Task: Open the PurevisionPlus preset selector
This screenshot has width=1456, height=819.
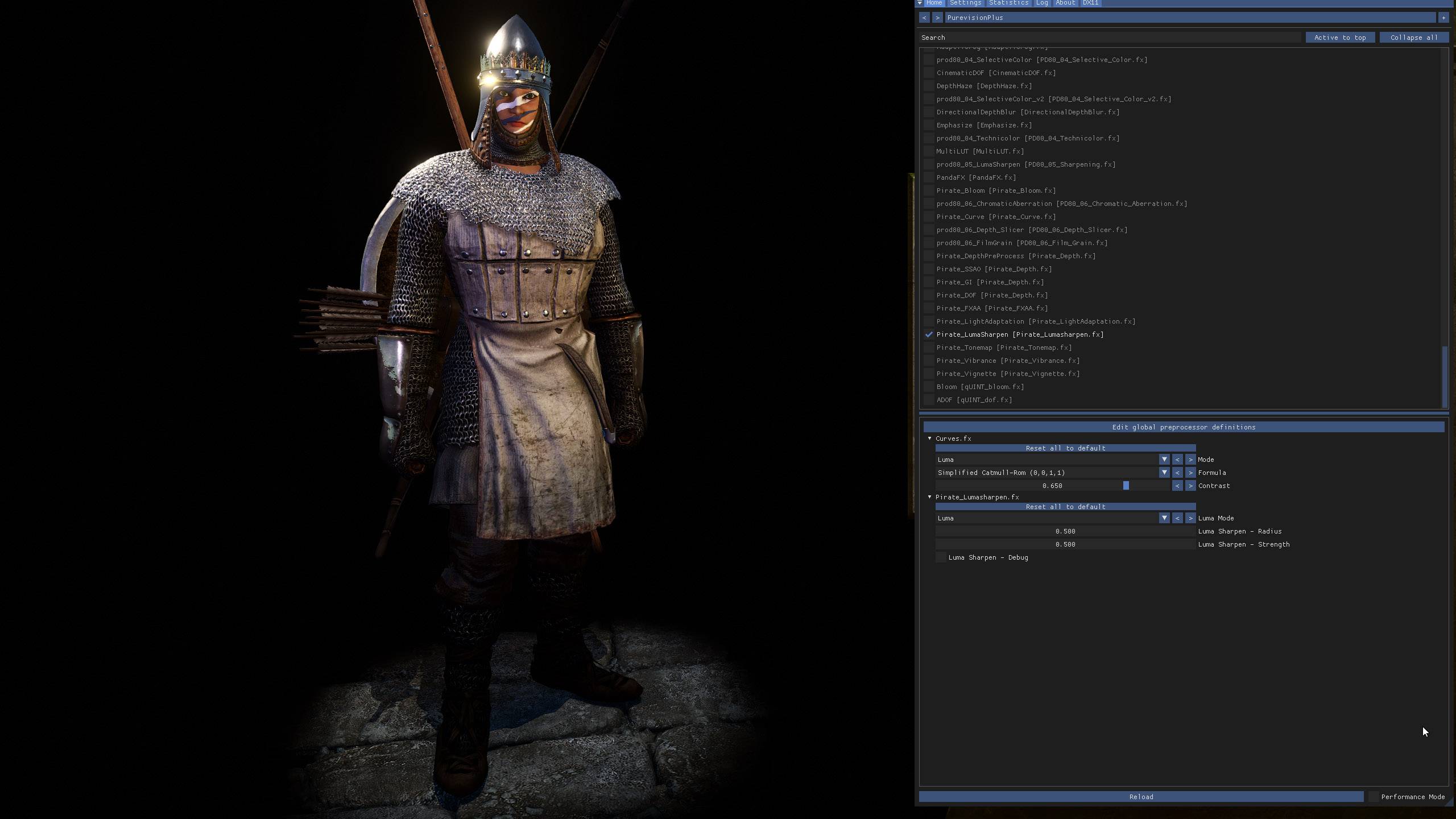Action: (1190, 18)
